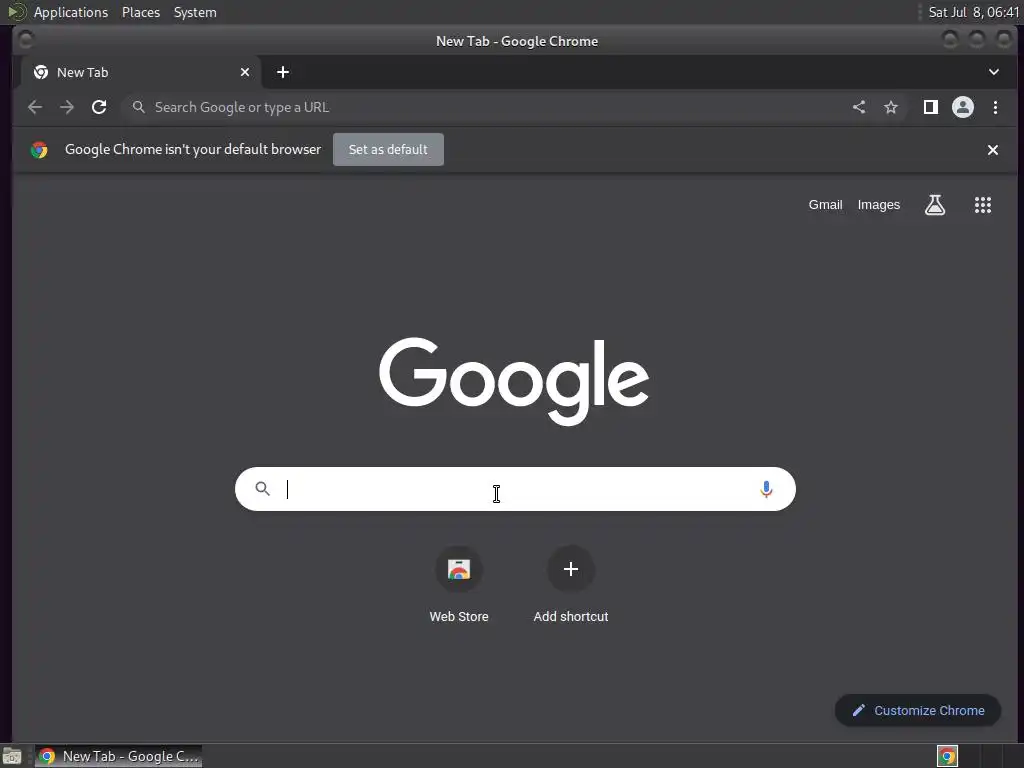Open the Gmail link
Screen dimensions: 1024x768
tap(825, 205)
